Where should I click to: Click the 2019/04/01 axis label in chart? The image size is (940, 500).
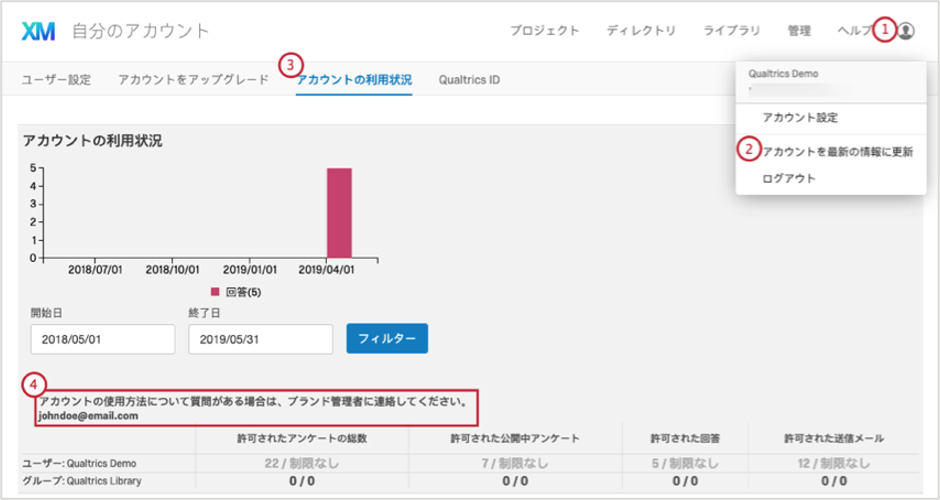(x=326, y=270)
